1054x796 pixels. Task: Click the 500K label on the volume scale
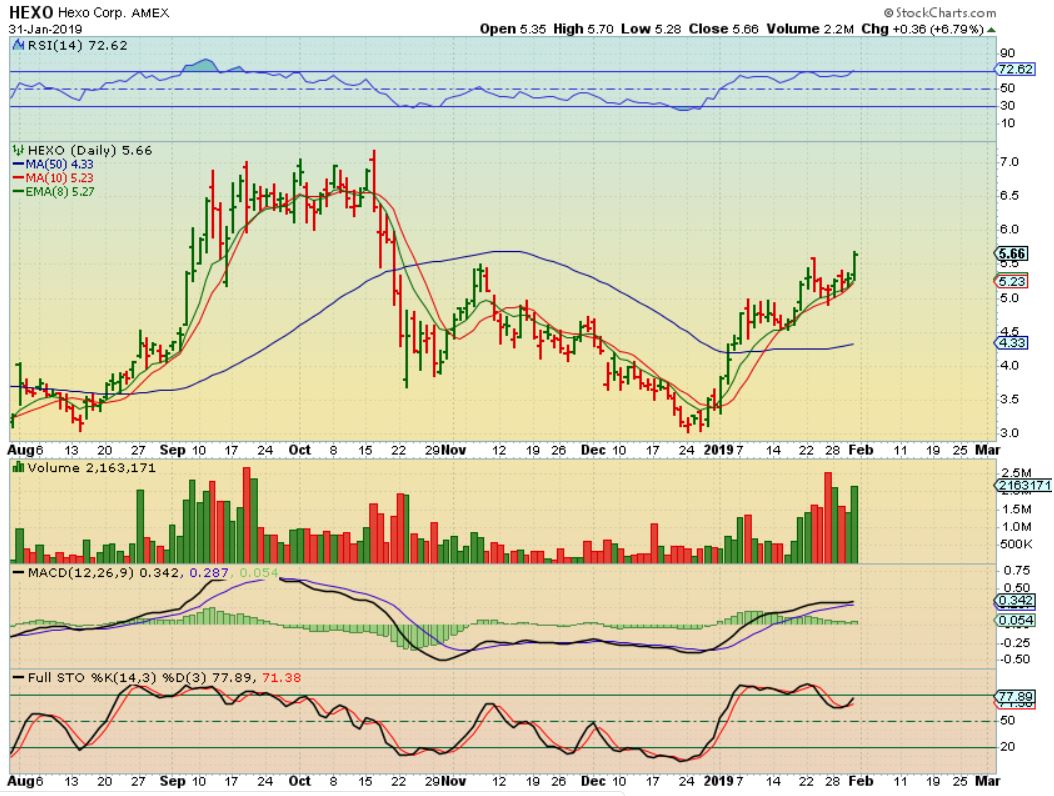coord(1016,544)
